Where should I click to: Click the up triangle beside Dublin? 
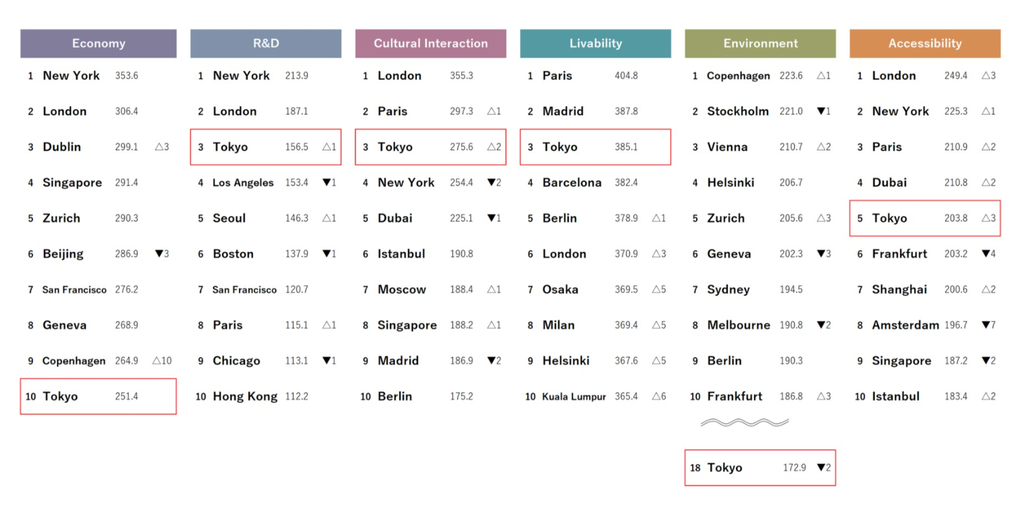point(159,147)
